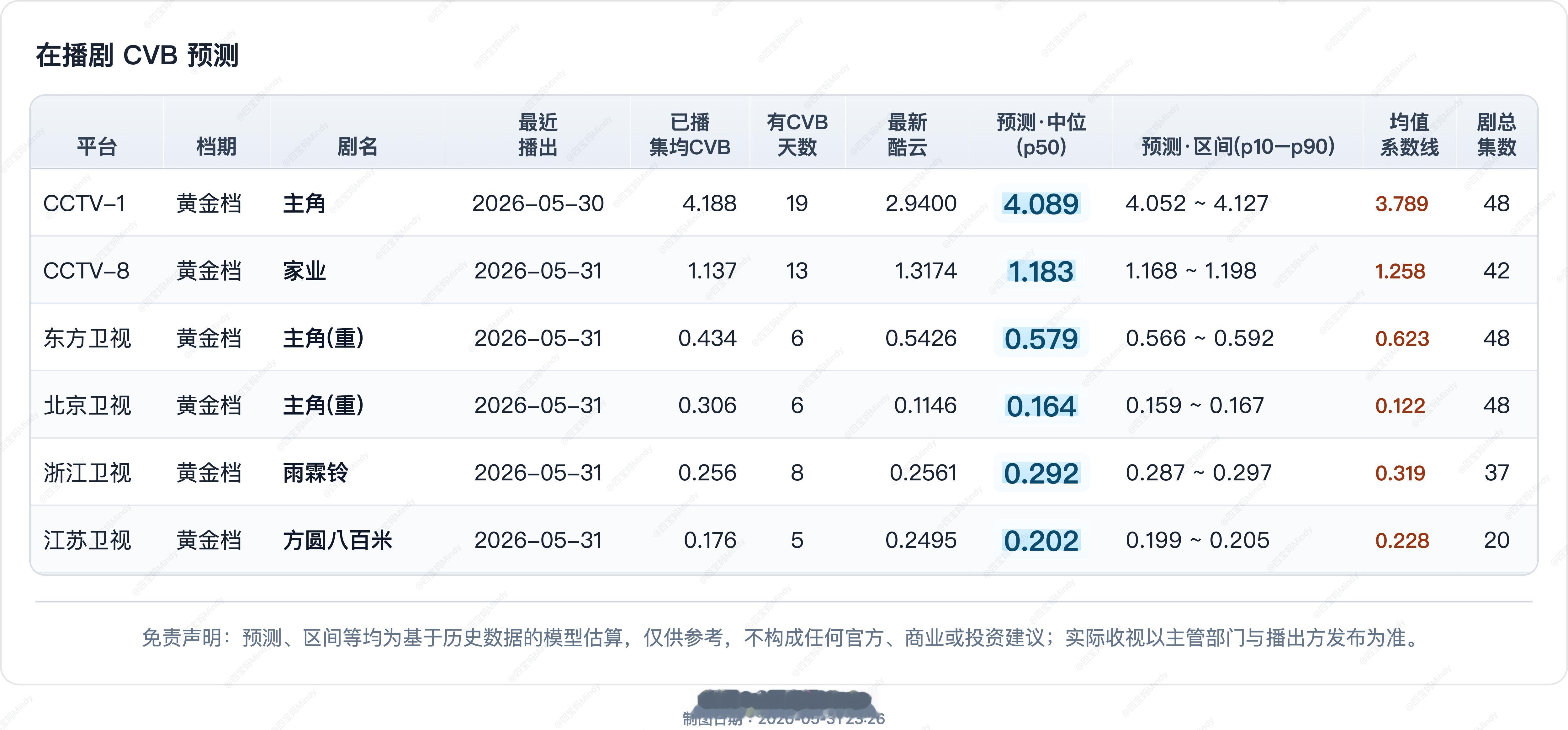Click the interval 0.159 ~ 0.167
Screen dimensions: 1568x730
(1194, 405)
